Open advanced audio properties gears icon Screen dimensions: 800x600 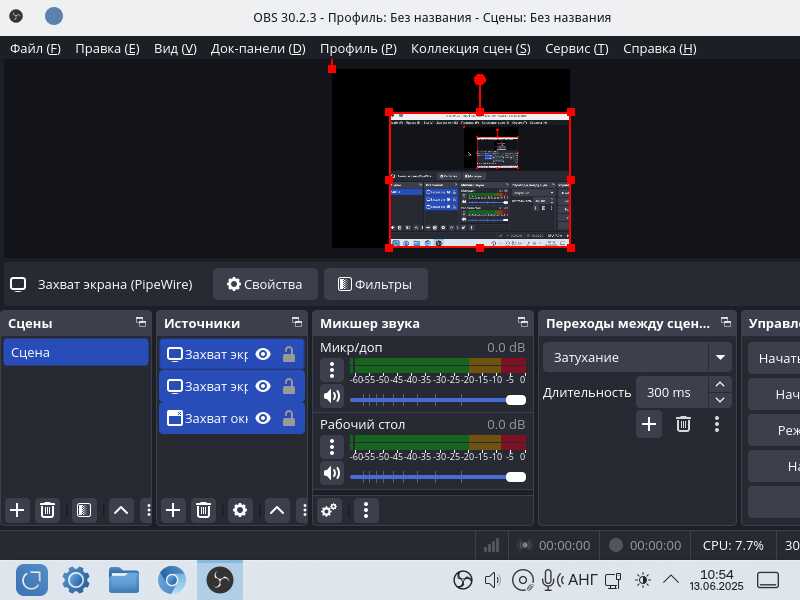tap(329, 510)
